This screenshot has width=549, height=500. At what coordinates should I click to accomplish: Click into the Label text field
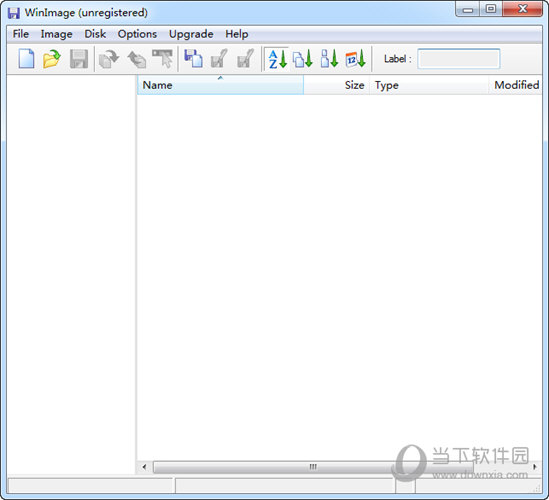[x=459, y=59]
